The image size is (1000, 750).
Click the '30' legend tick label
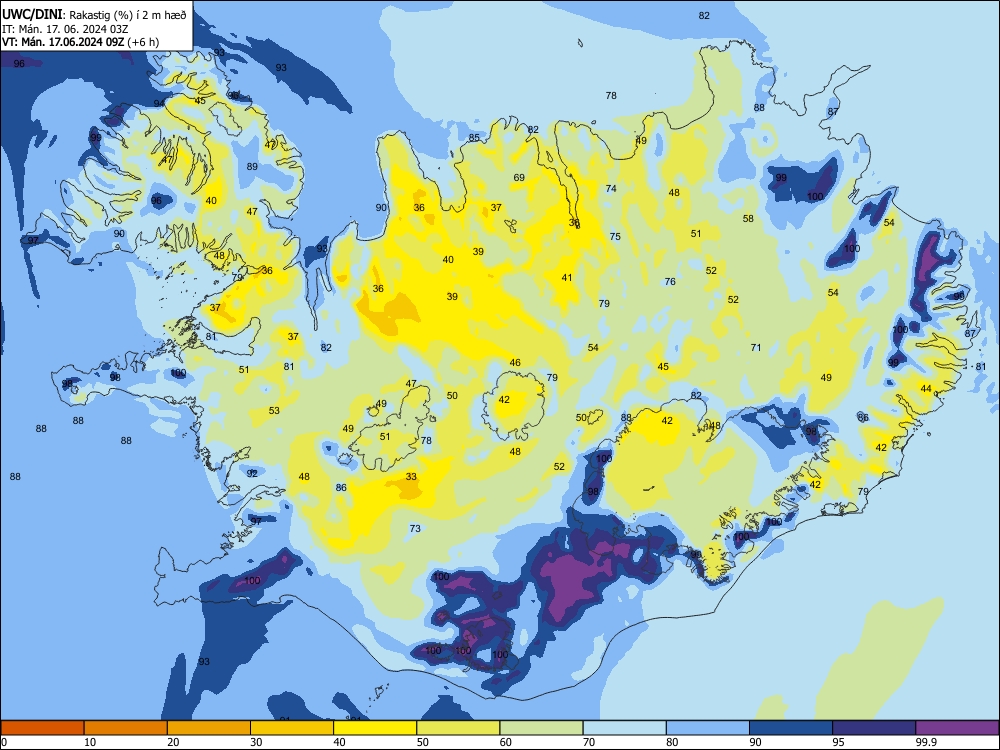256,742
